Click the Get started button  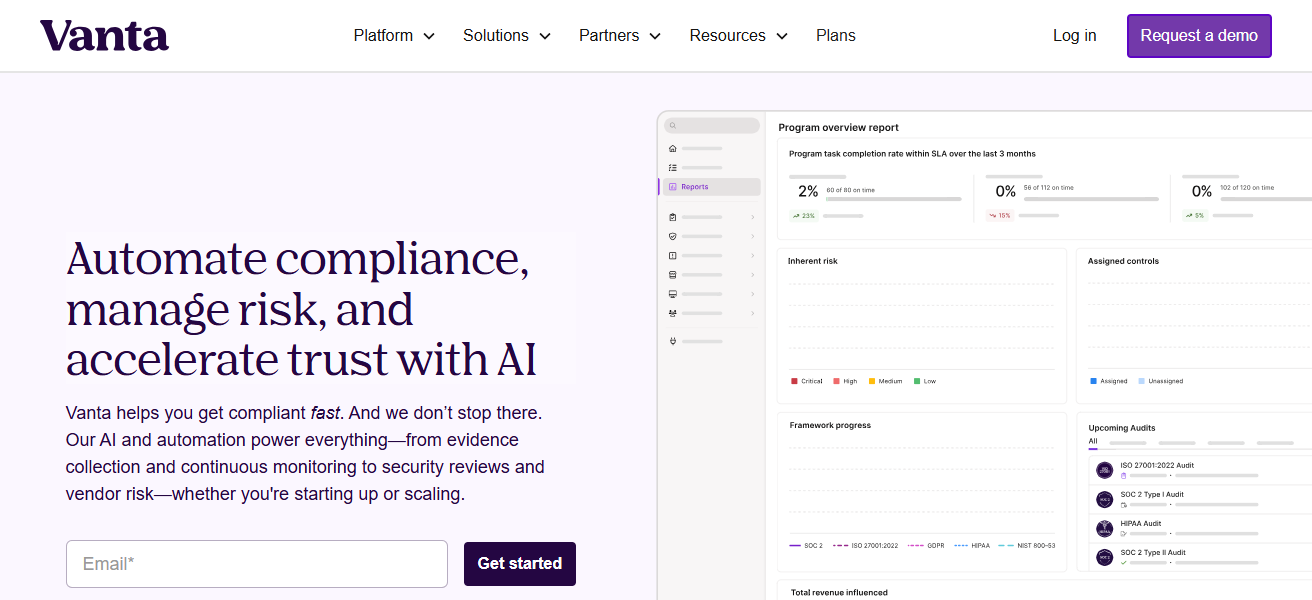(x=519, y=564)
